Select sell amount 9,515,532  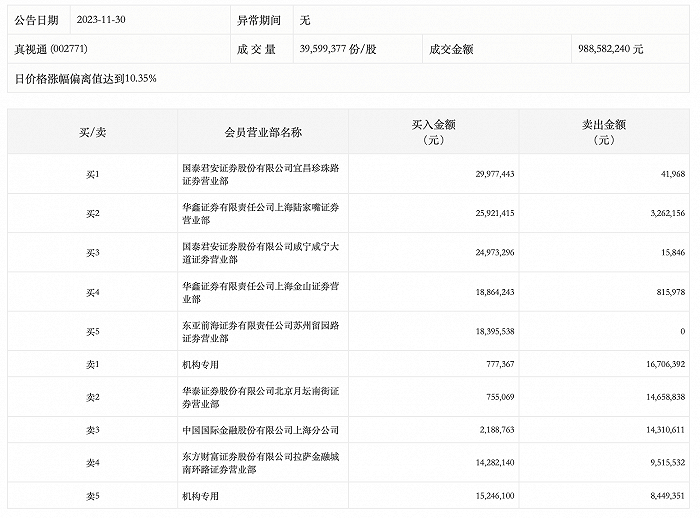tap(667, 462)
